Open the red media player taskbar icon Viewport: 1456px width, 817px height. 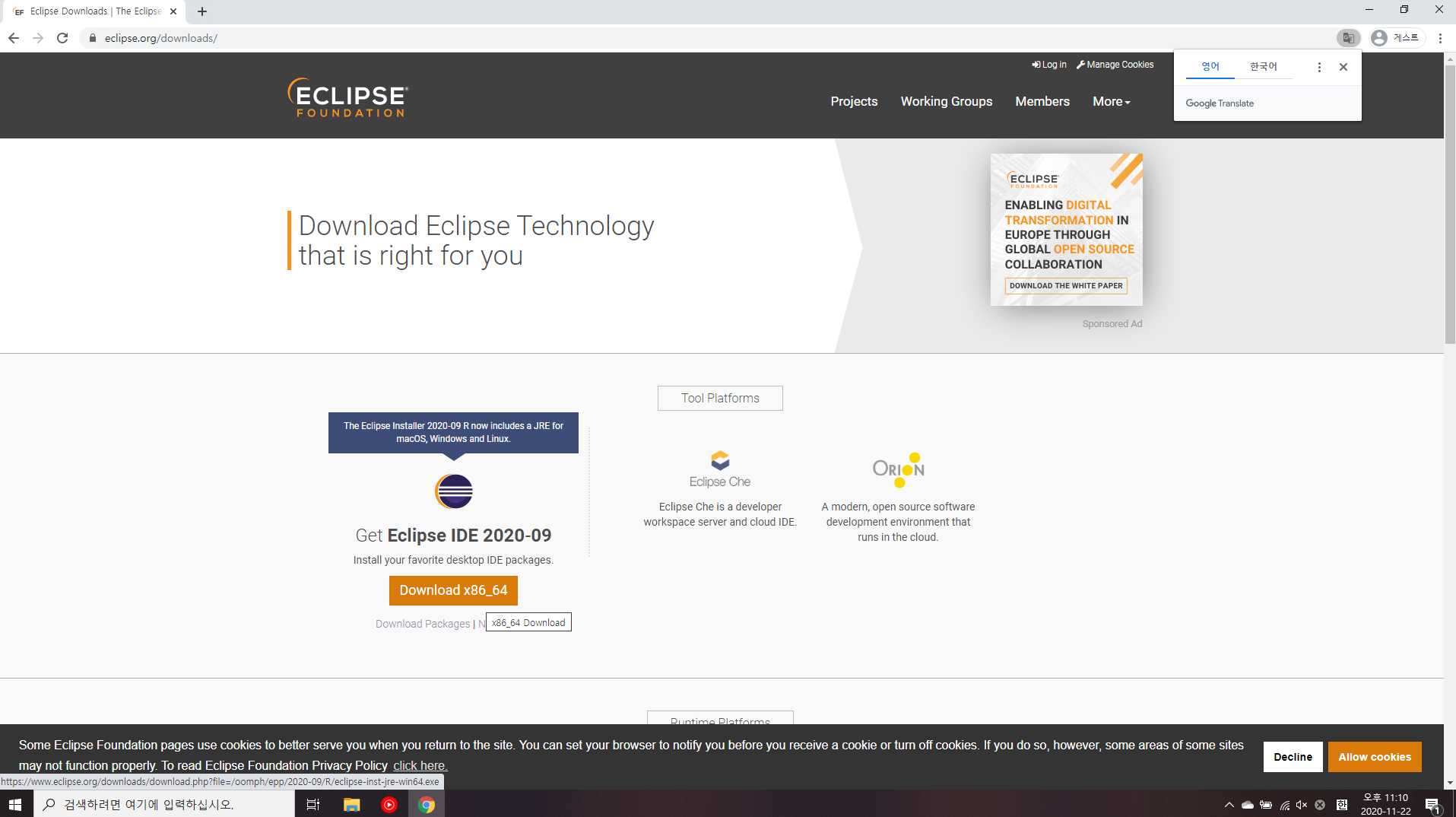(389, 804)
